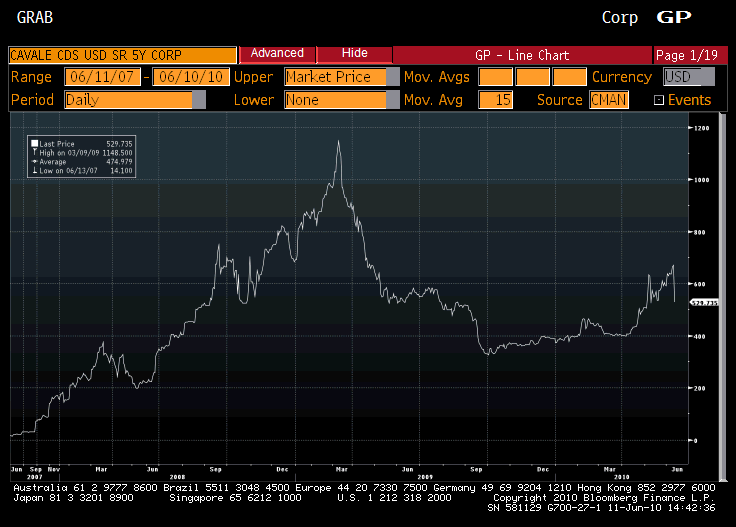Screen dimensions: 736x527
Task: Edit the range start date 06/11/07
Action: coord(102,77)
